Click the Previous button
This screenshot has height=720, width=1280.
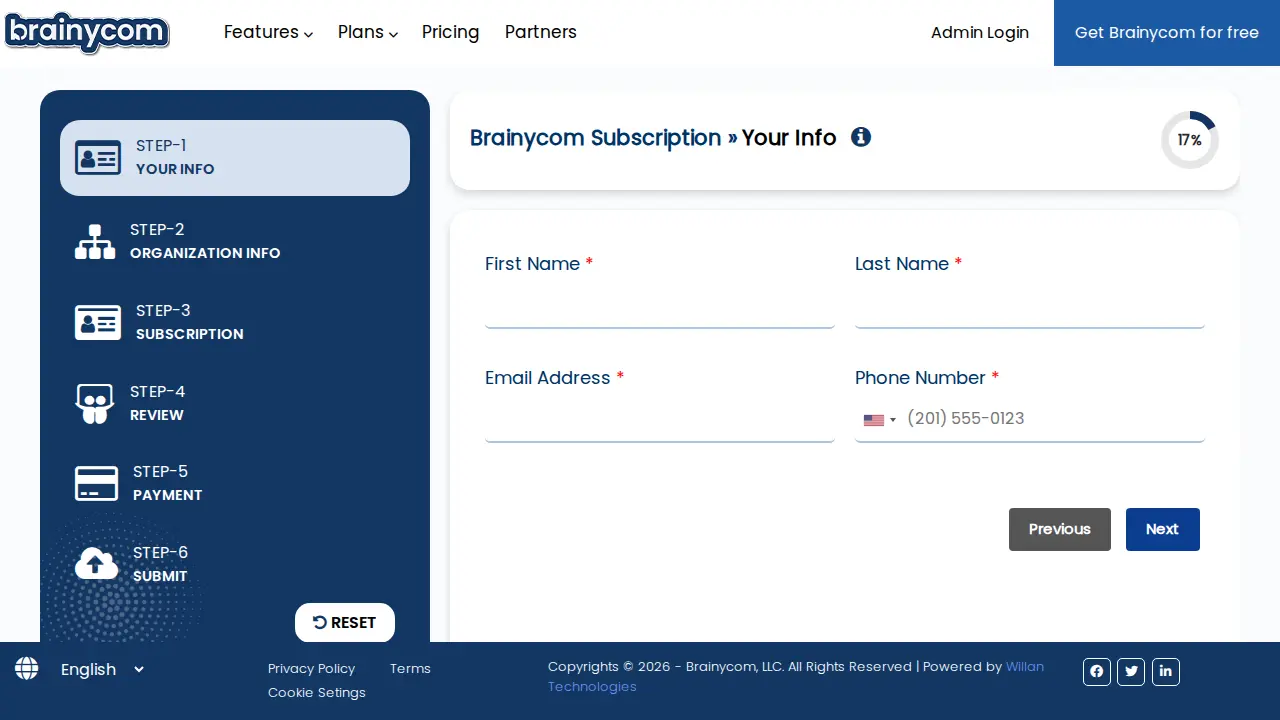[1060, 529]
